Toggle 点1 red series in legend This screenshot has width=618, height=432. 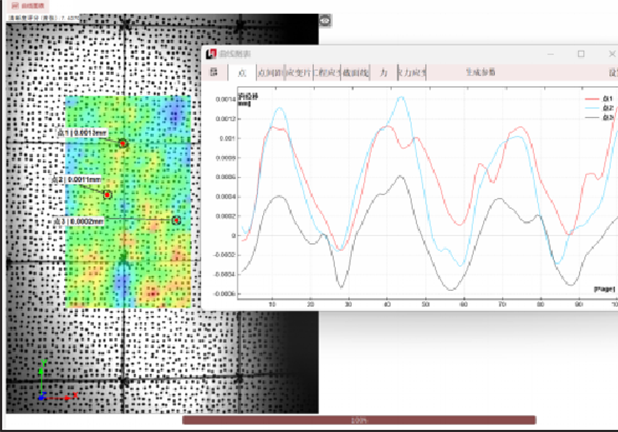click(x=600, y=98)
